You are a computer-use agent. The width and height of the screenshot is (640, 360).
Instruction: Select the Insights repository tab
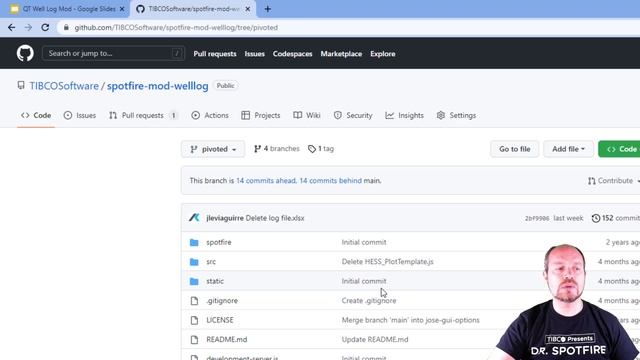point(404,116)
